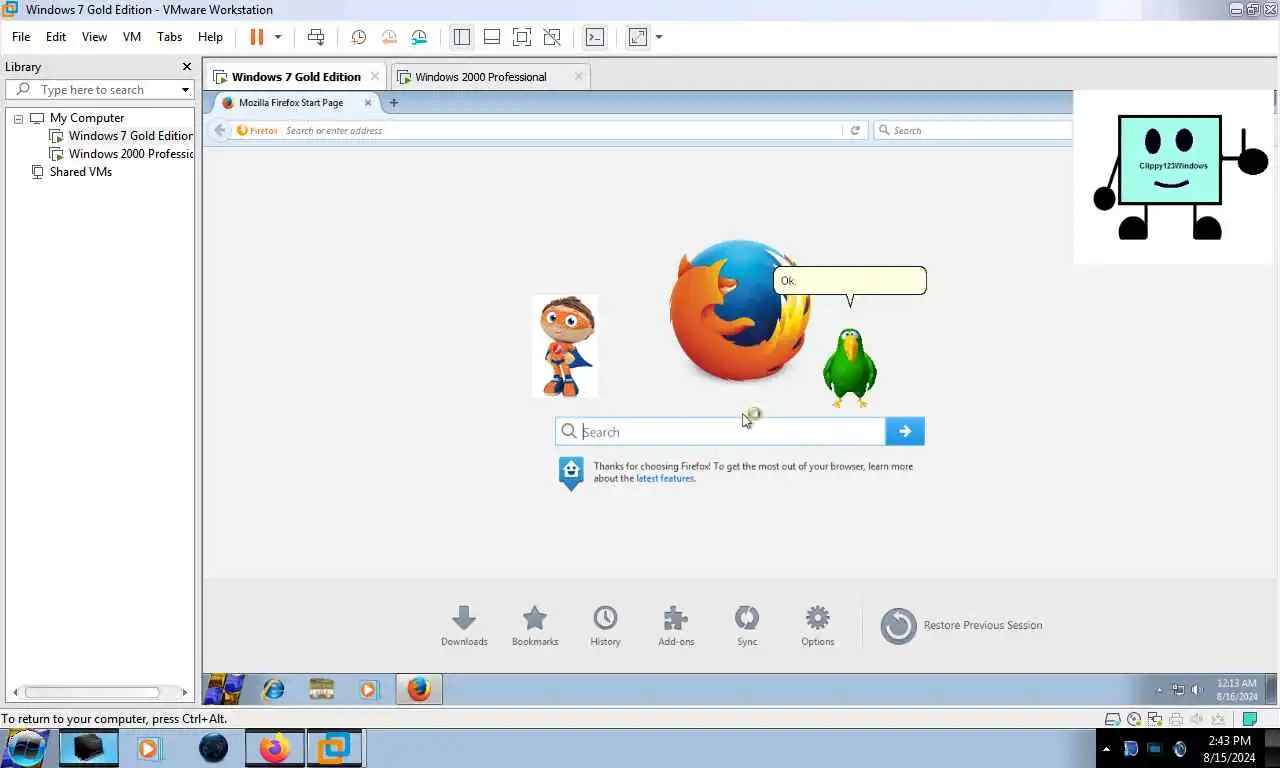Viewport: 1280px width, 768px height.
Task: Click the VMware status bar CD/DVD icon
Action: pyautogui.click(x=1134, y=719)
